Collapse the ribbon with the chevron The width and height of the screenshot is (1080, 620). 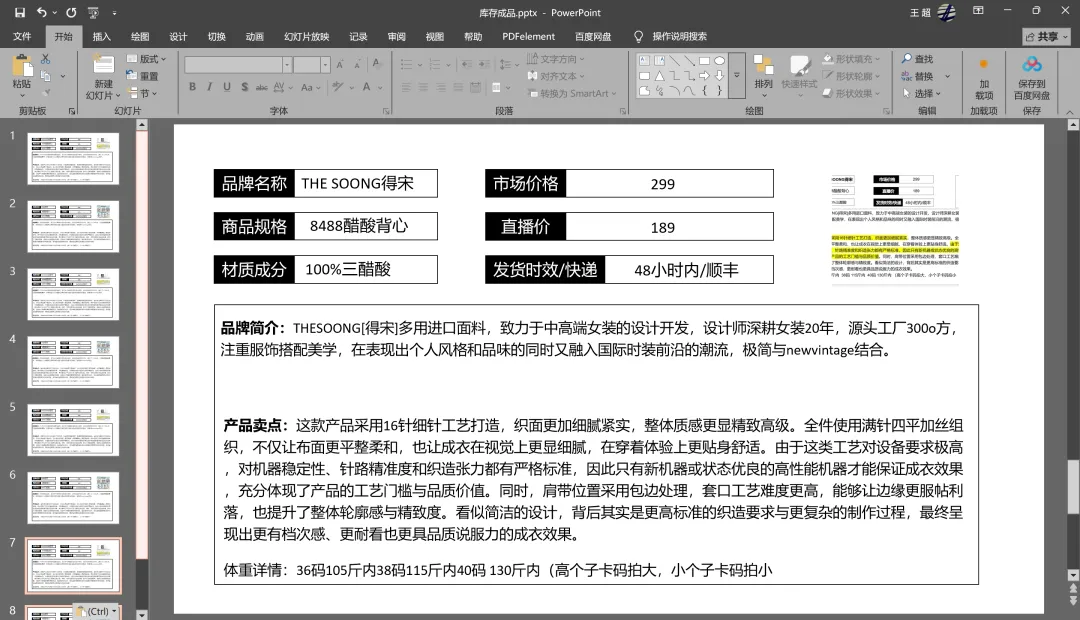(x=1070, y=111)
